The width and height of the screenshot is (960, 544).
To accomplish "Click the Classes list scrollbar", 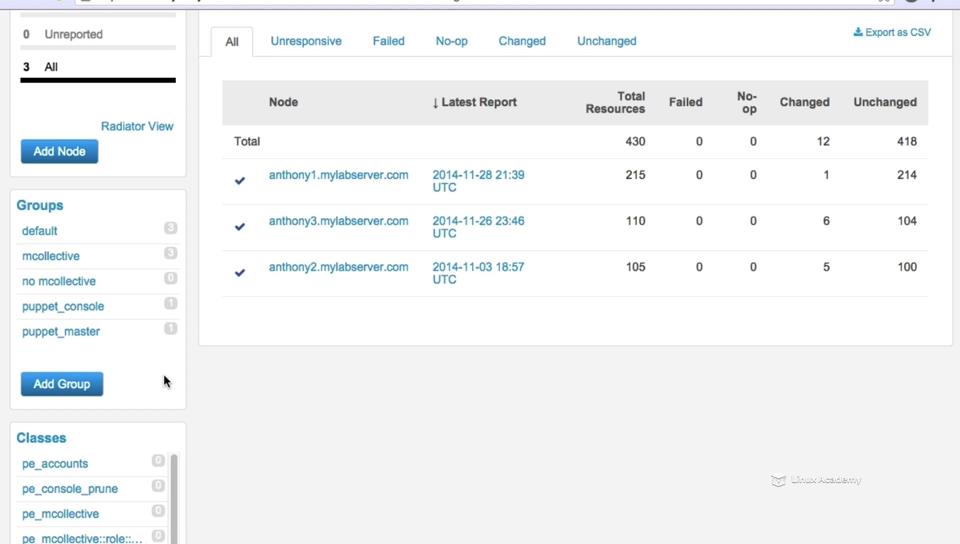I will [174, 499].
